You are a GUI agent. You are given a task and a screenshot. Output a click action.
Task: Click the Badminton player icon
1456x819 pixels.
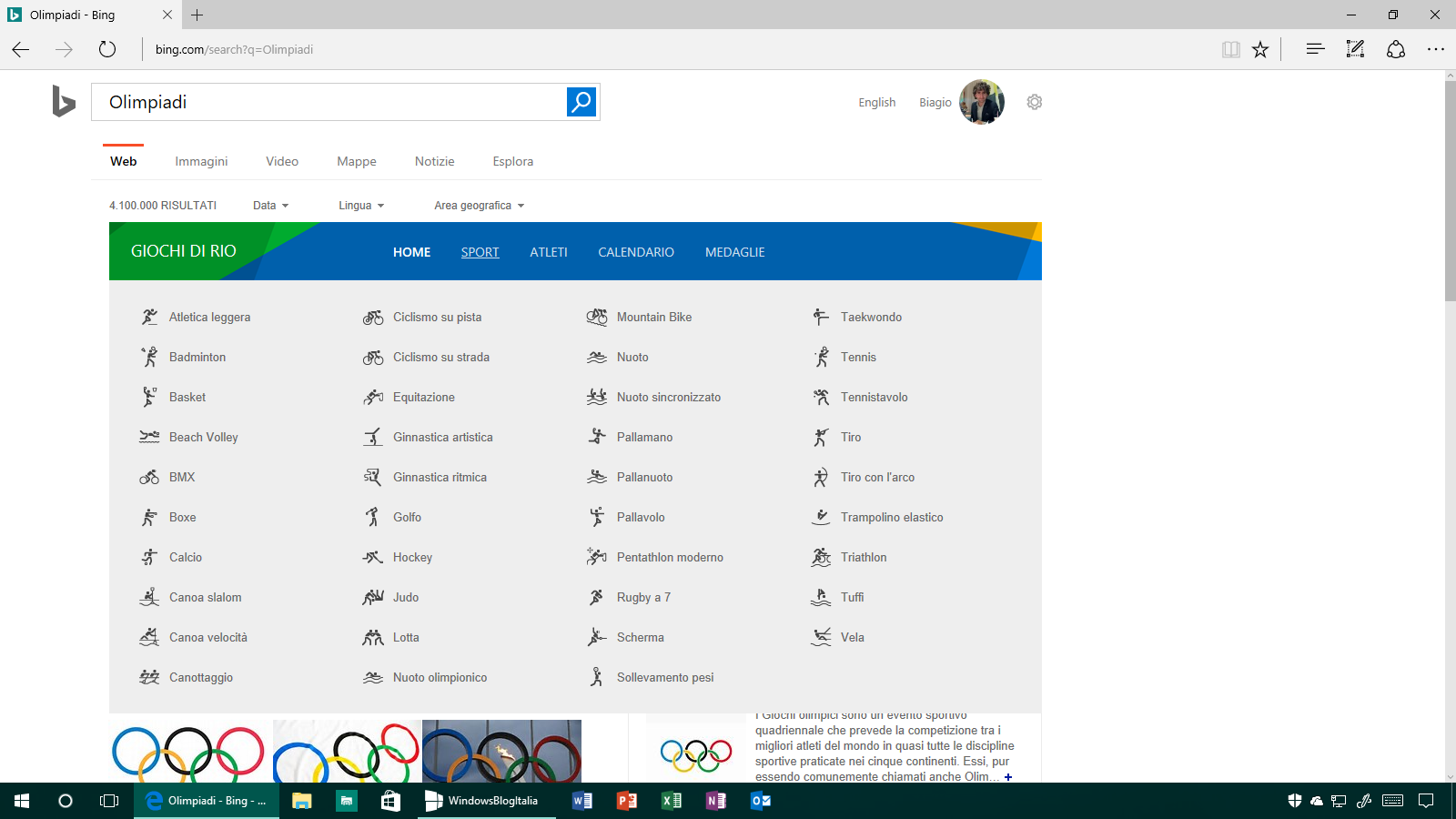click(x=149, y=357)
